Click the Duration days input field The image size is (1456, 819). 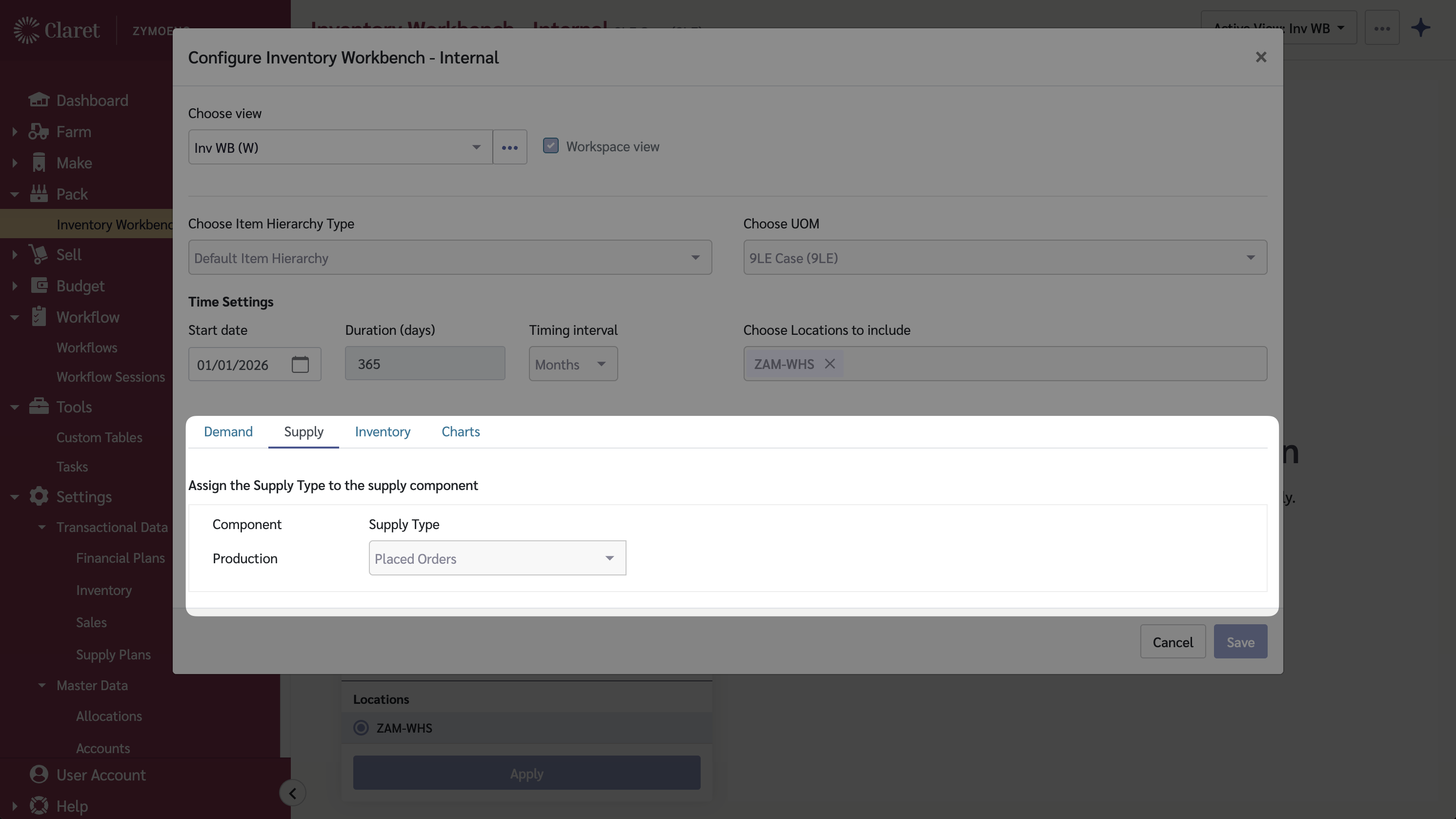point(425,364)
